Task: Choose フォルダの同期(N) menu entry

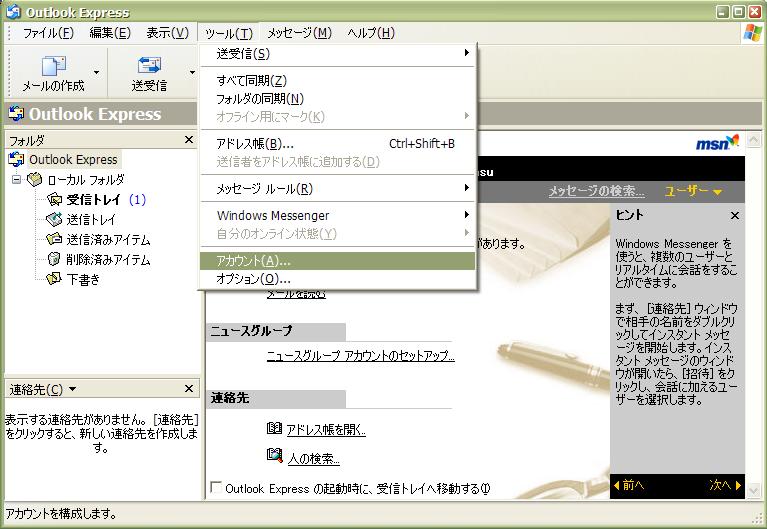Action: [338, 99]
